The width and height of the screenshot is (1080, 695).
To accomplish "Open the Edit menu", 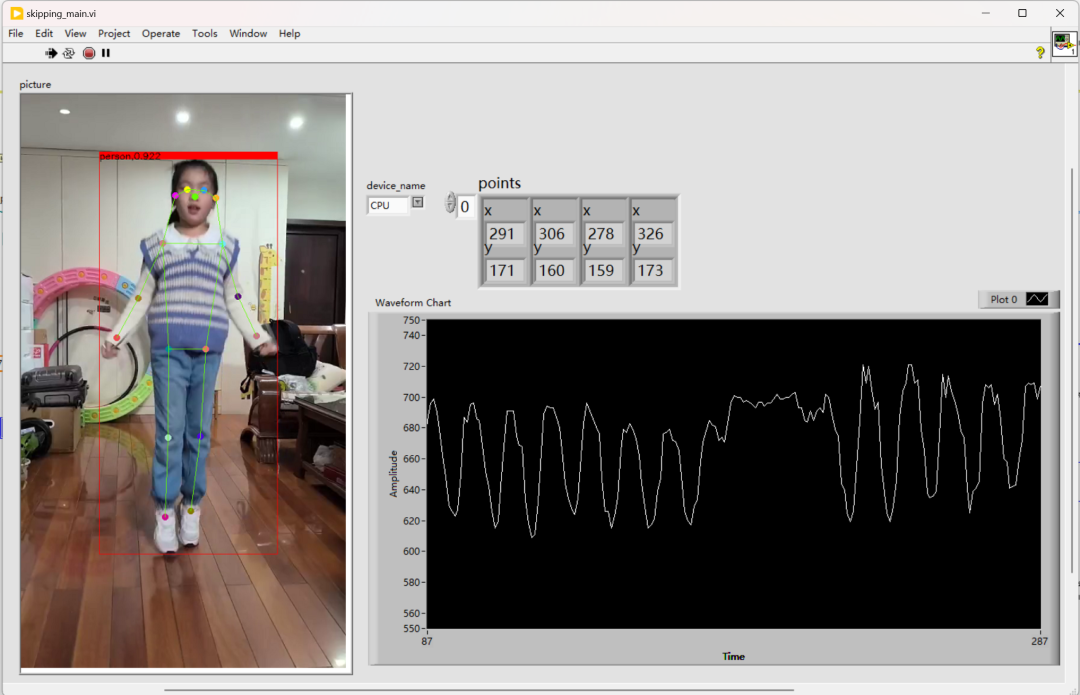I will pyautogui.click(x=44, y=33).
